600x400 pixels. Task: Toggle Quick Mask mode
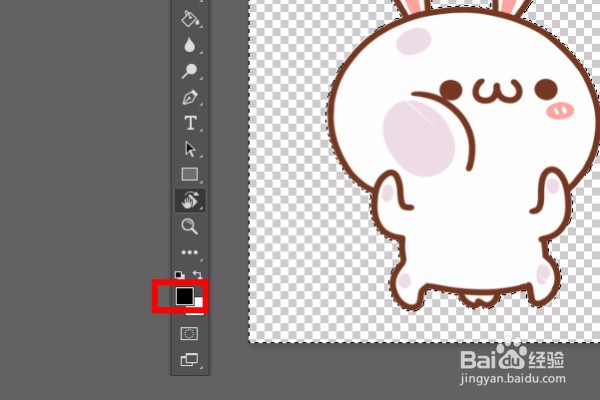pos(189,333)
